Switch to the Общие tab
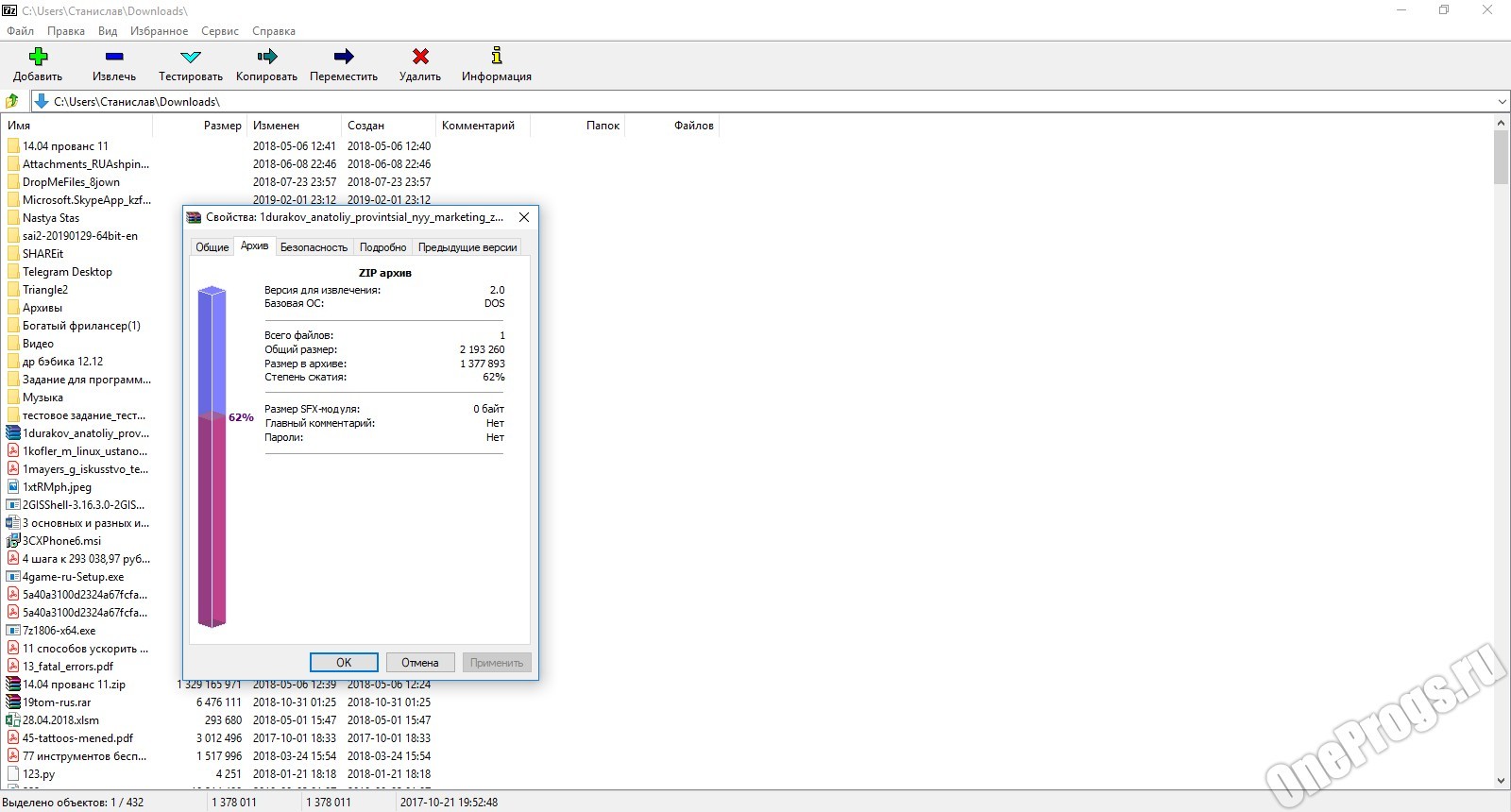Screen dimensions: 1511x812 pyautogui.click(x=212, y=247)
